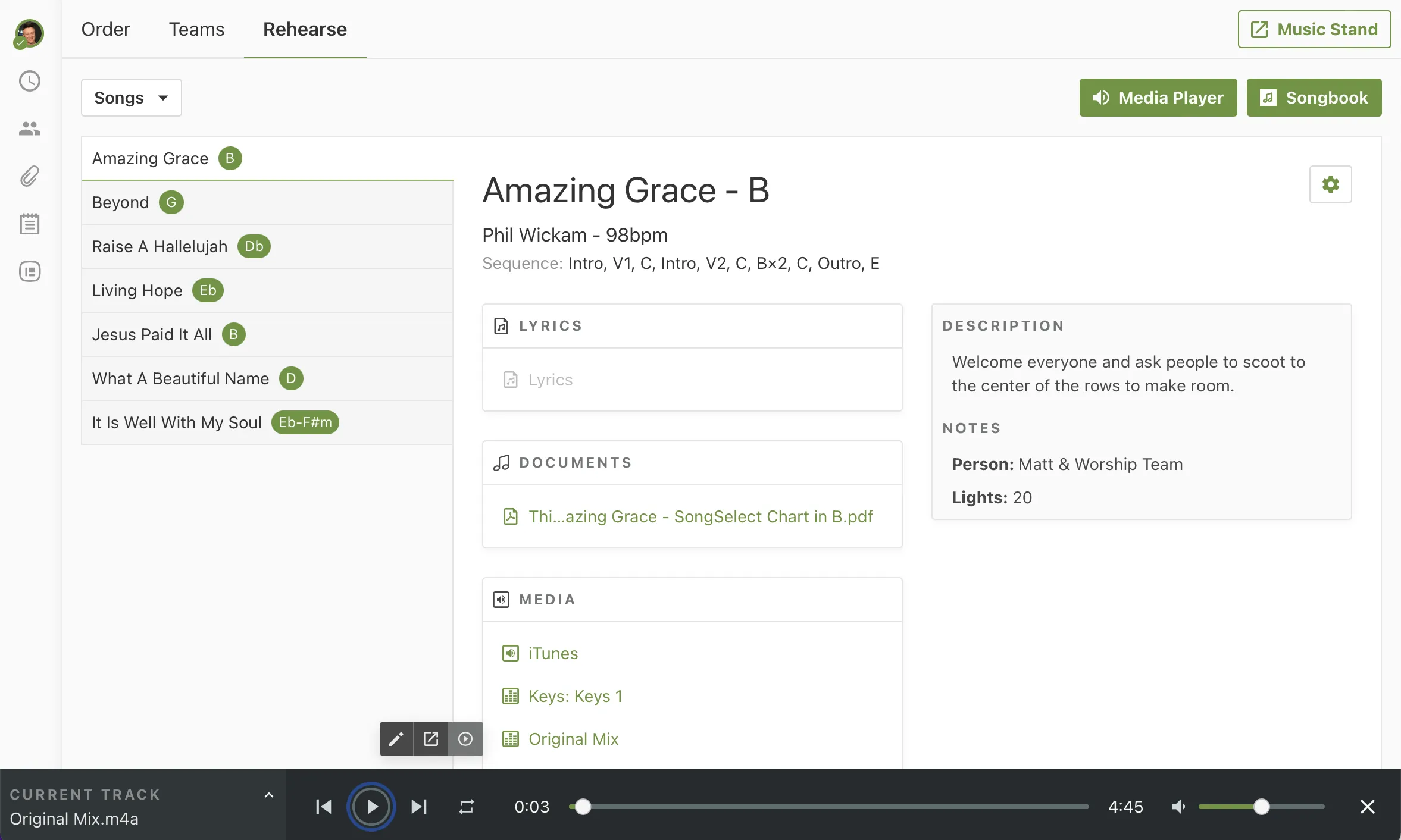Open the SongSelect Chart in B.pdf link
This screenshot has width=1401, height=840.
click(x=700, y=516)
